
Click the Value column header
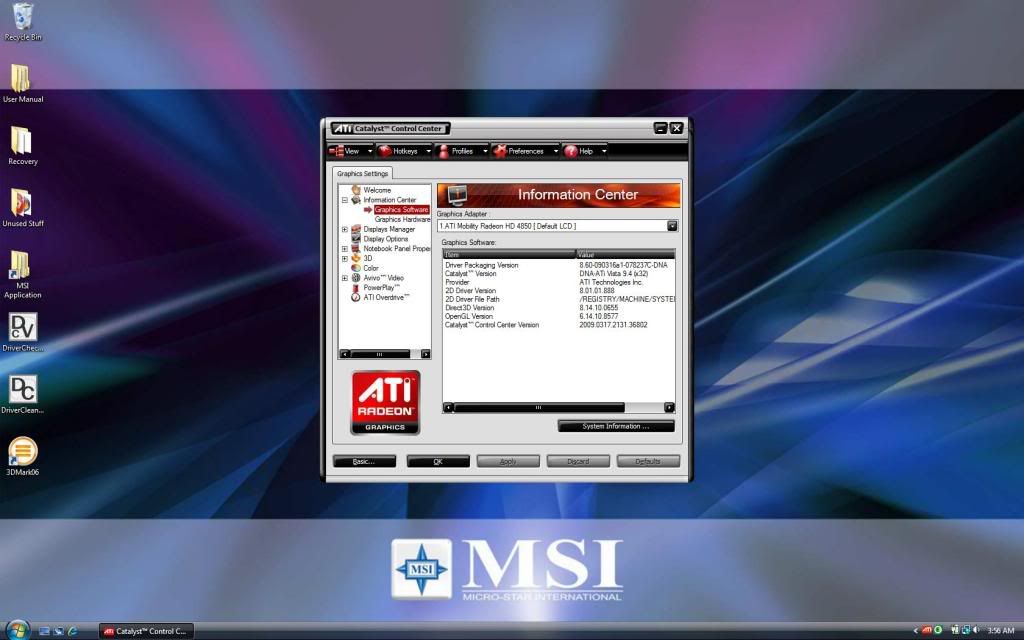point(625,254)
